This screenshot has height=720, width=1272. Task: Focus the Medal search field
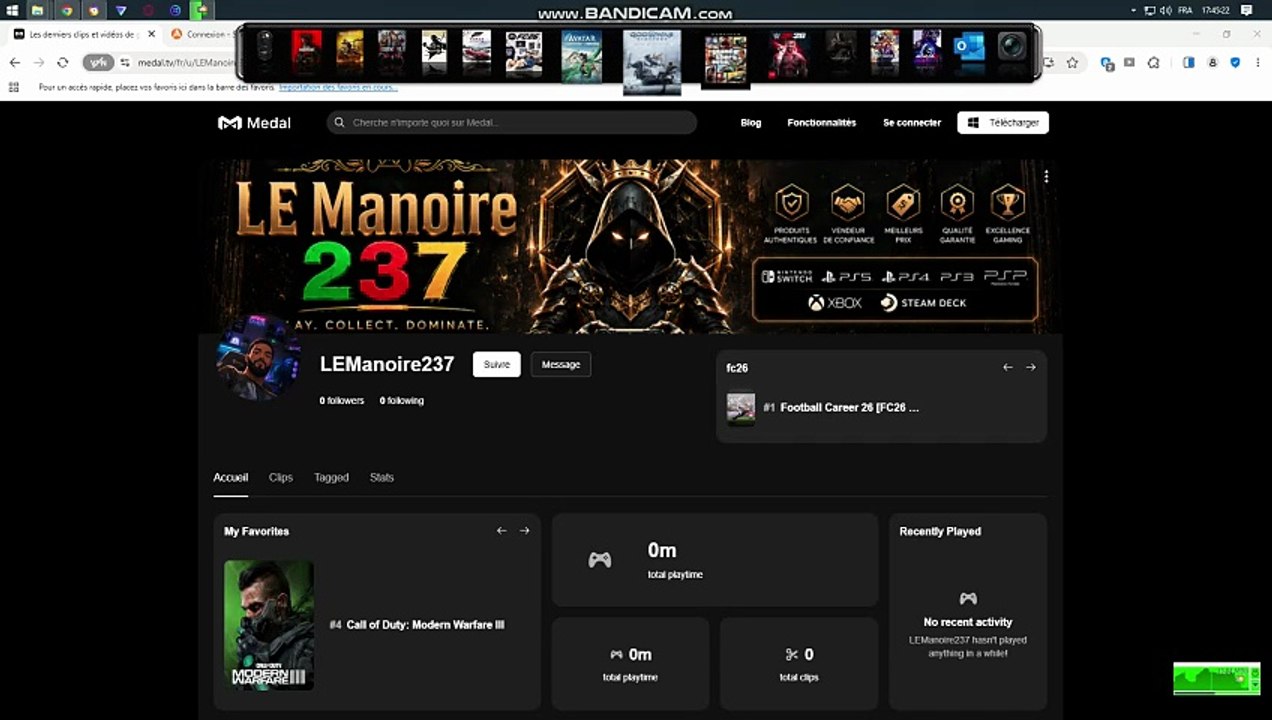coord(511,122)
